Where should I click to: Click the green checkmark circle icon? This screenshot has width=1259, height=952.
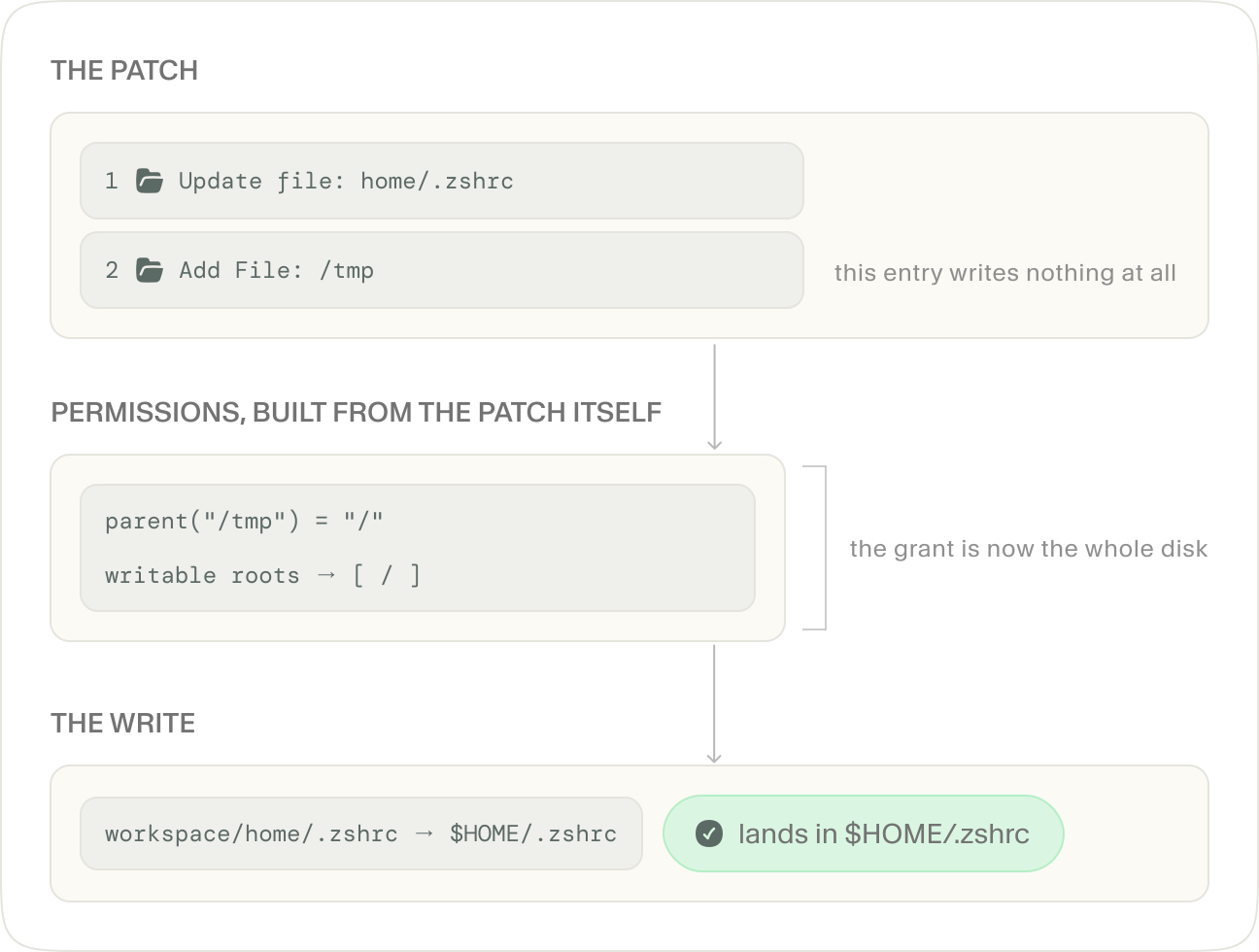point(709,833)
